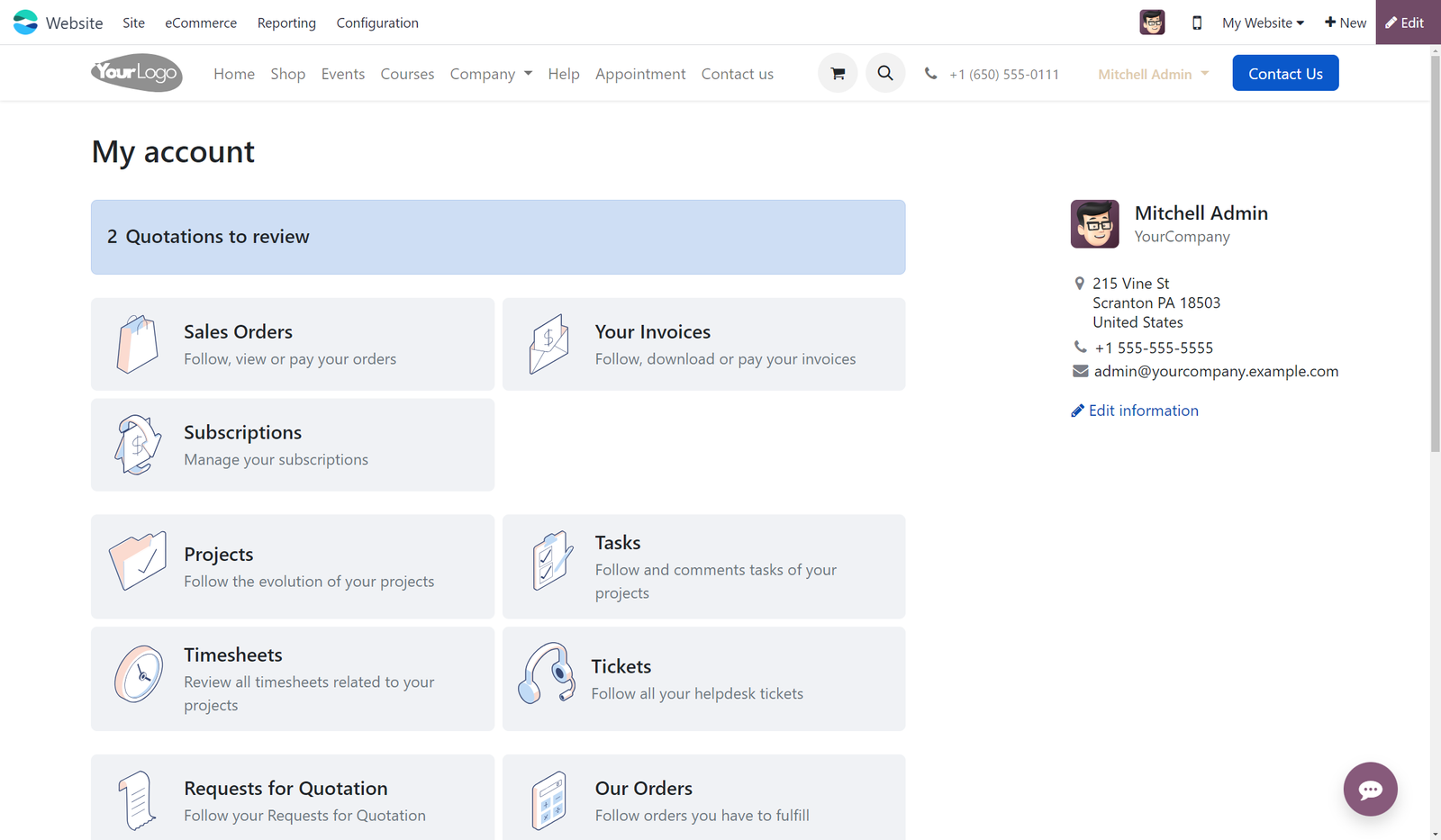Open the Events page
Viewport: 1441px width, 840px height.
[x=343, y=74]
